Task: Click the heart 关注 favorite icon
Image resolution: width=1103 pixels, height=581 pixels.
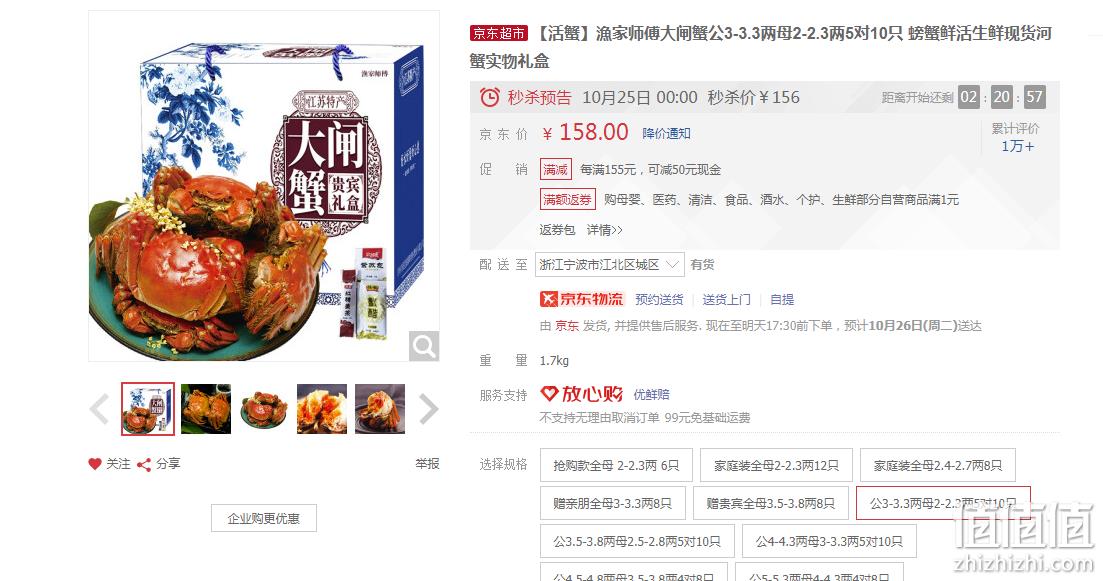Action: click(x=95, y=464)
